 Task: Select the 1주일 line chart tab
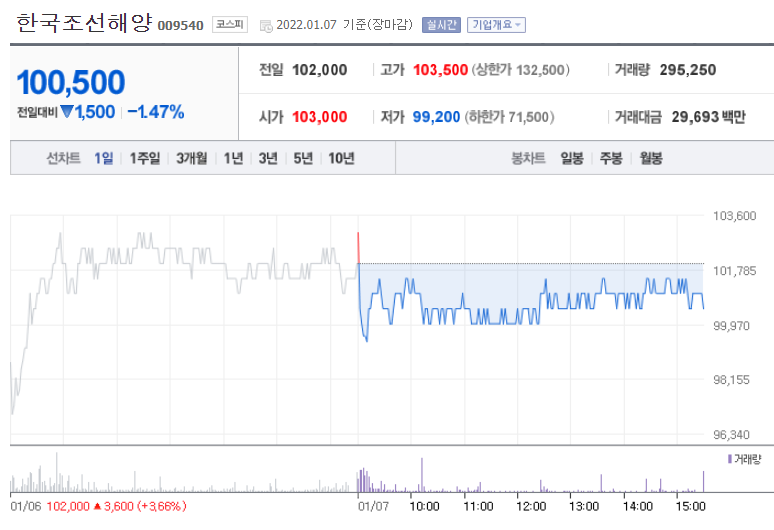145,158
